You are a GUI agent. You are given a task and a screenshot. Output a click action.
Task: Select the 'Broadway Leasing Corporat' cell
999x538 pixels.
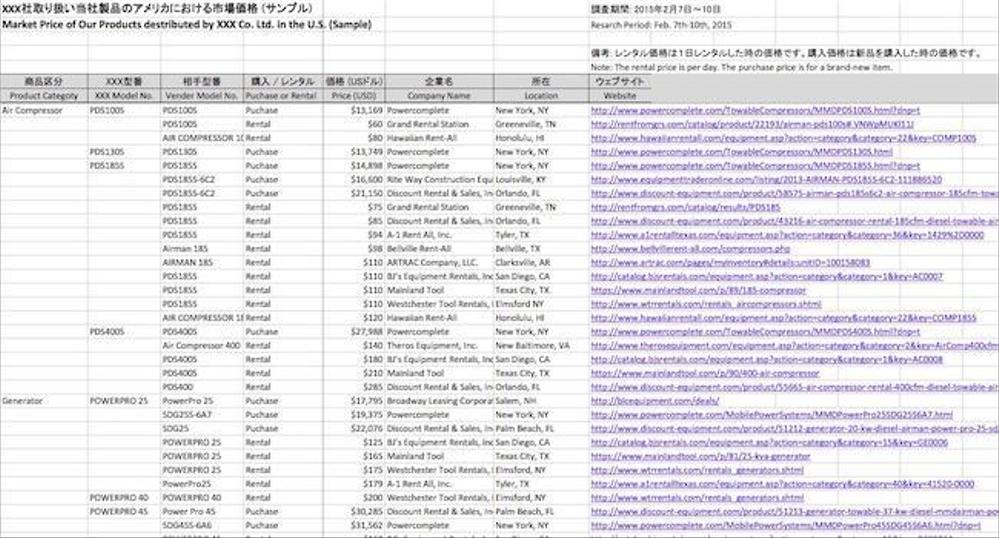[x=439, y=401]
